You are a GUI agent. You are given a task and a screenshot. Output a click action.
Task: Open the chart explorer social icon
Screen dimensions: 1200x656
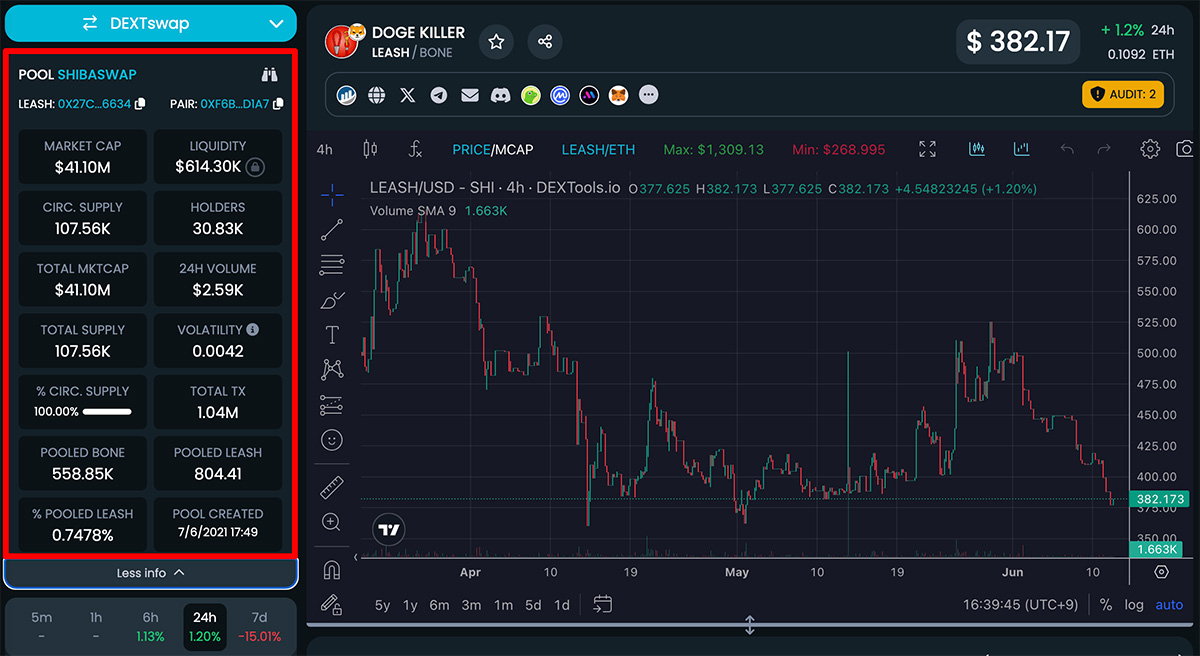pyautogui.click(x=347, y=95)
